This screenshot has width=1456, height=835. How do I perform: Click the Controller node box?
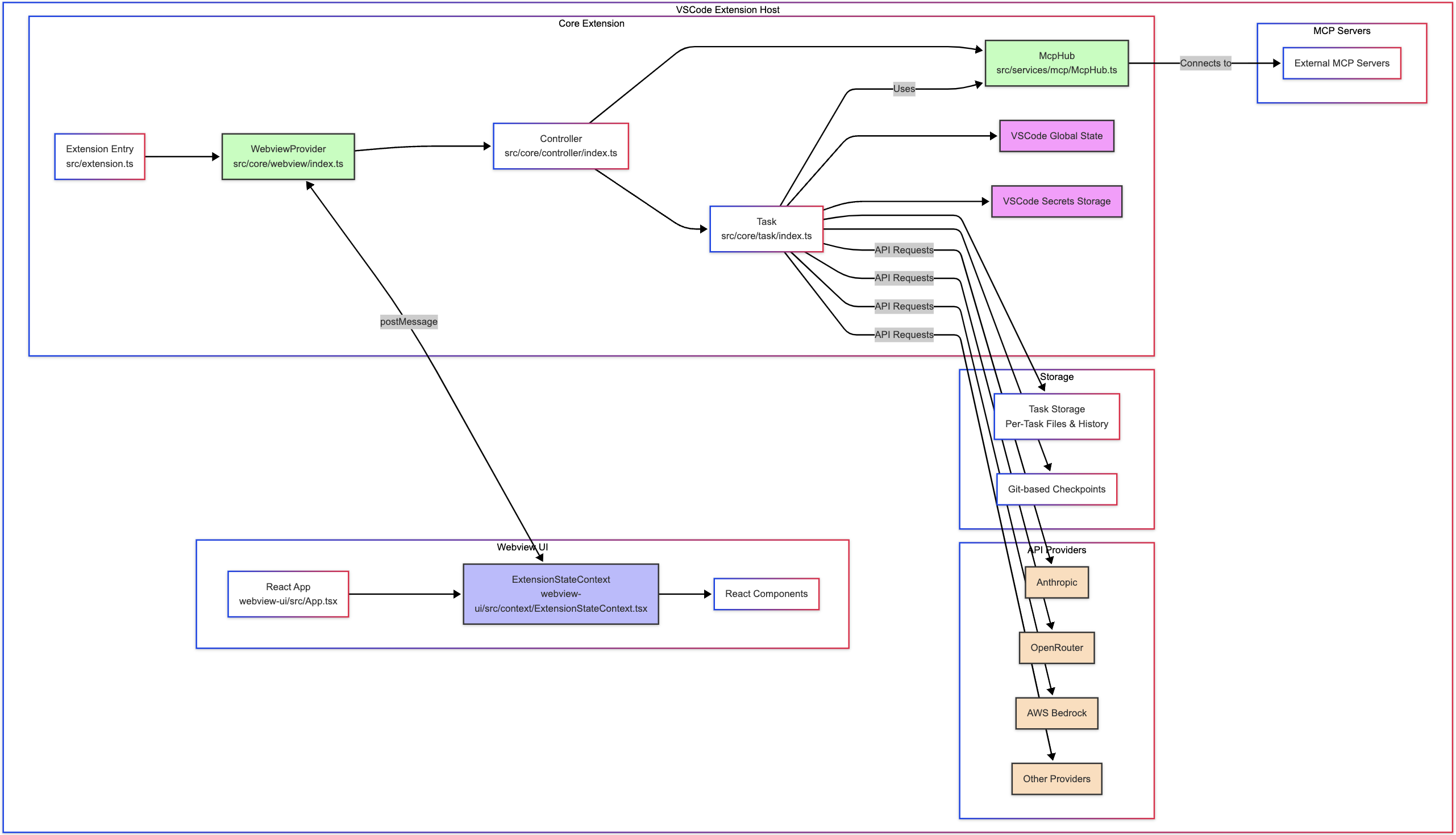[560, 145]
